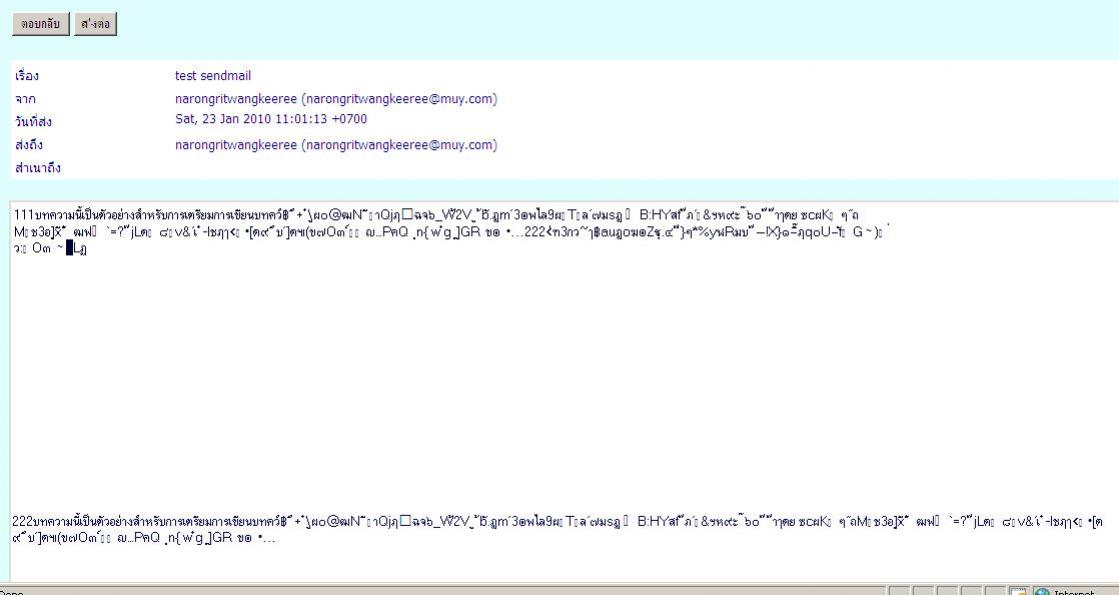The image size is (1119, 595).
Task: Click the Internet zone icon in status bar
Action: click(1042, 591)
